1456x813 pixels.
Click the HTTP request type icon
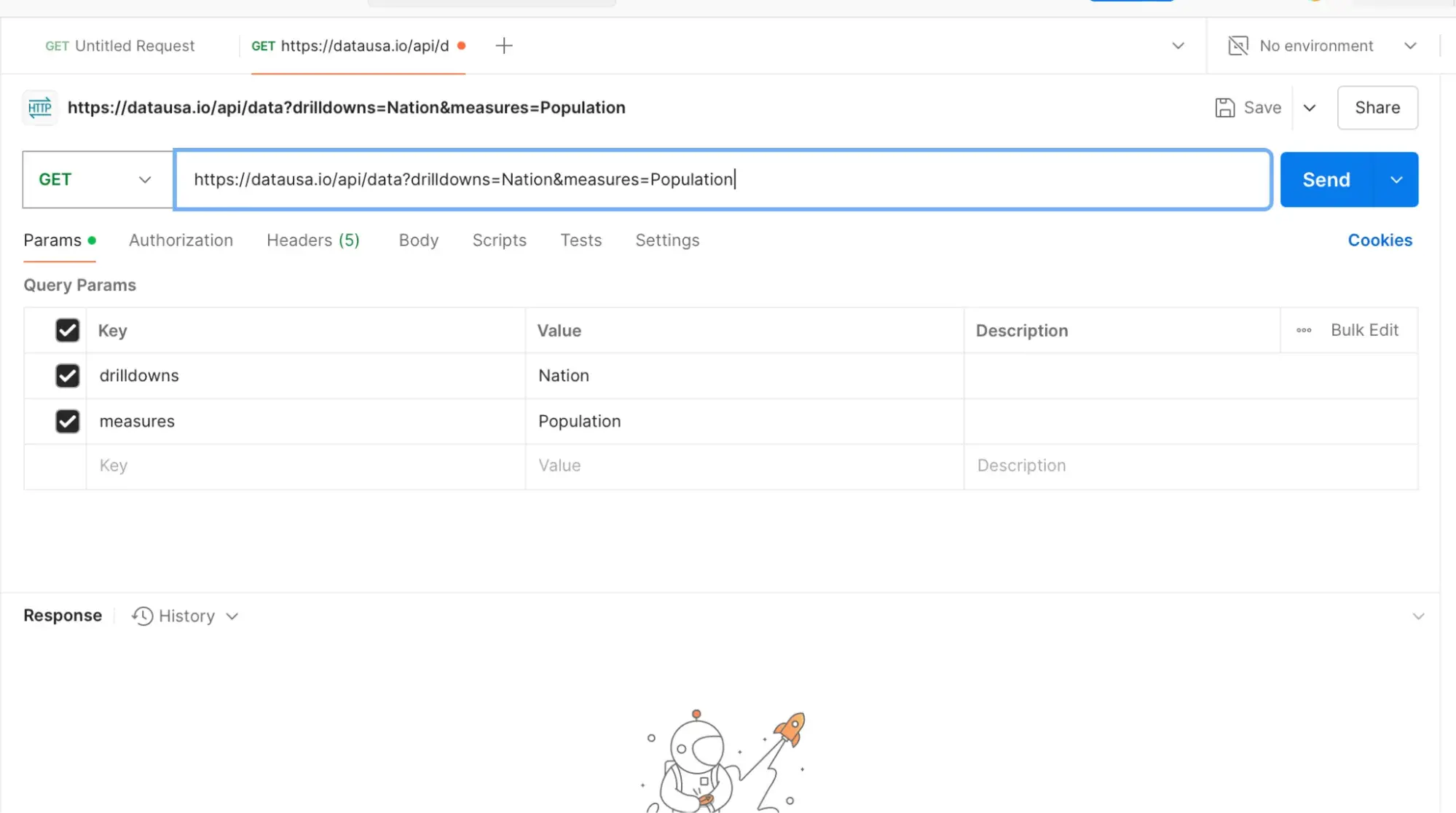(39, 108)
